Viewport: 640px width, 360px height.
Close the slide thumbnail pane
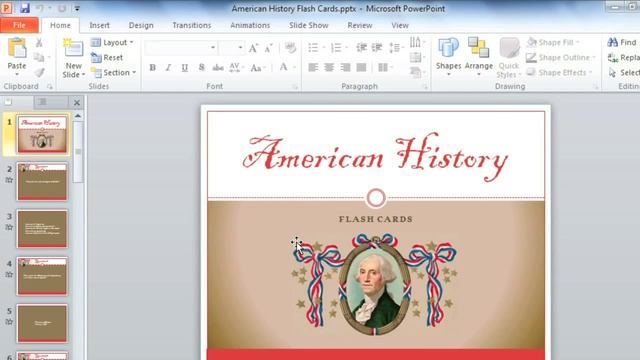pyautogui.click(x=77, y=102)
